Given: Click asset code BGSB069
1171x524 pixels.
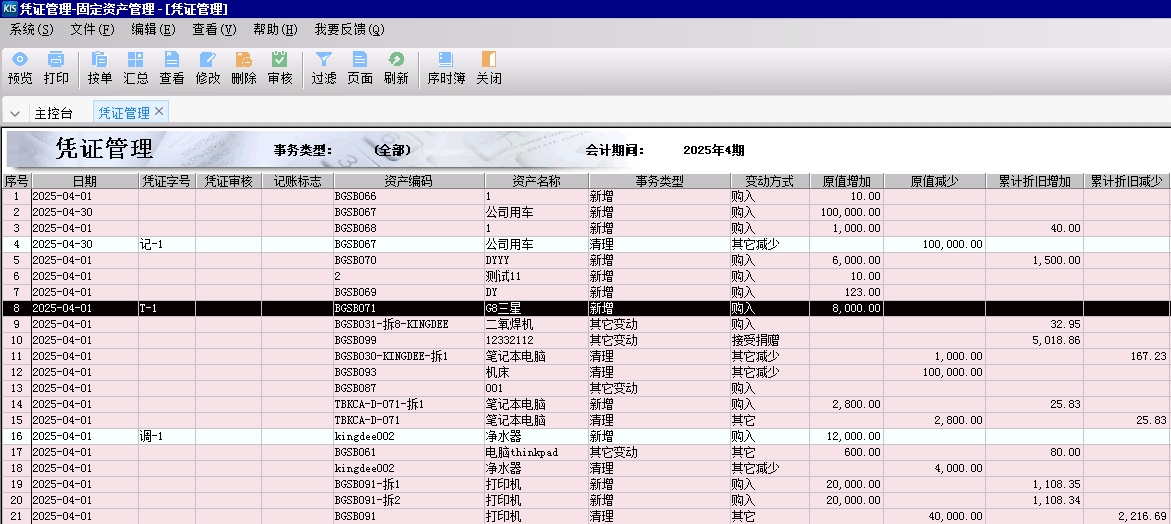Looking at the screenshot, I should click(x=409, y=293).
